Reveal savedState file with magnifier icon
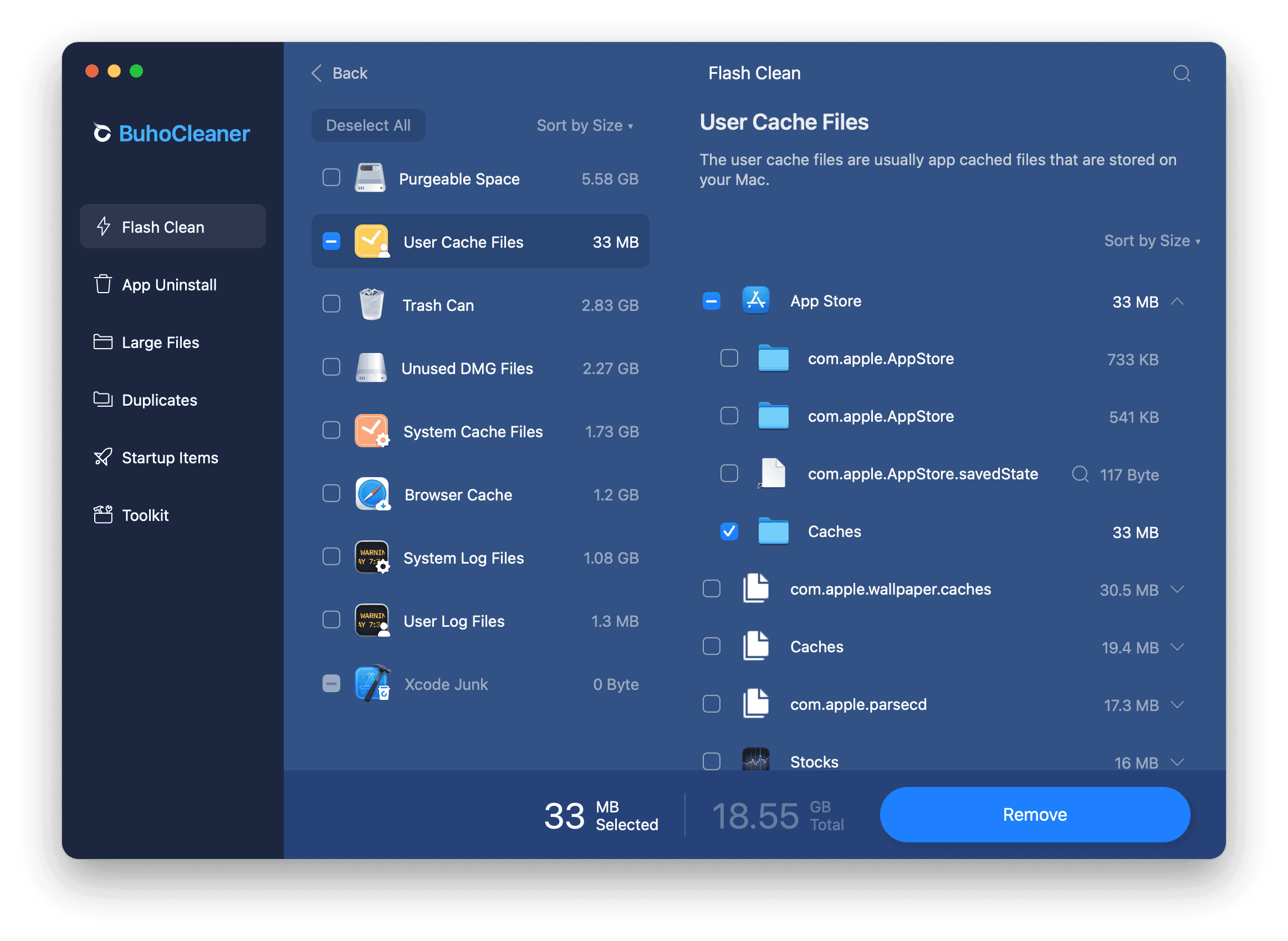 1080,474
